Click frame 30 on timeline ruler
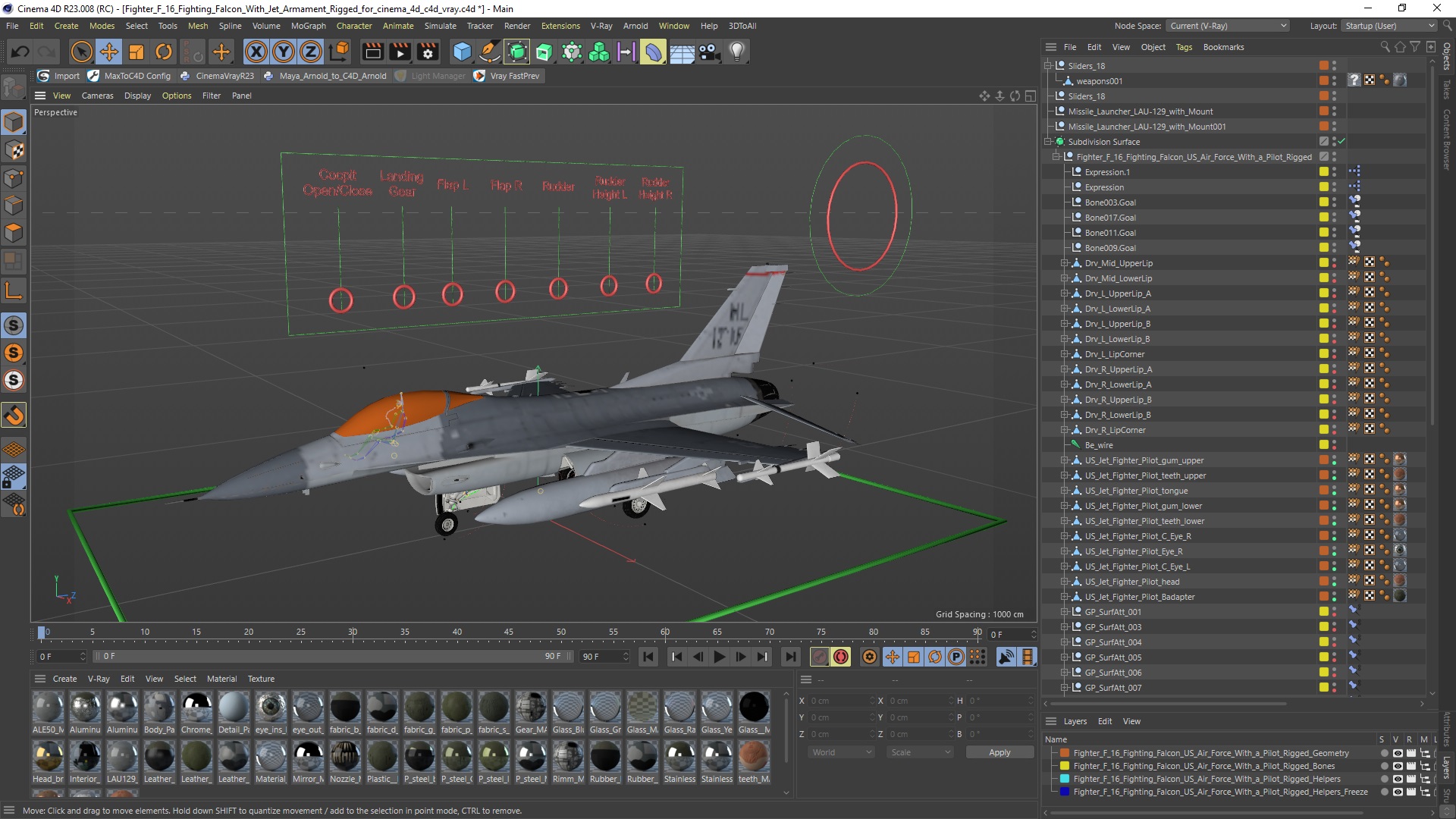 [353, 632]
